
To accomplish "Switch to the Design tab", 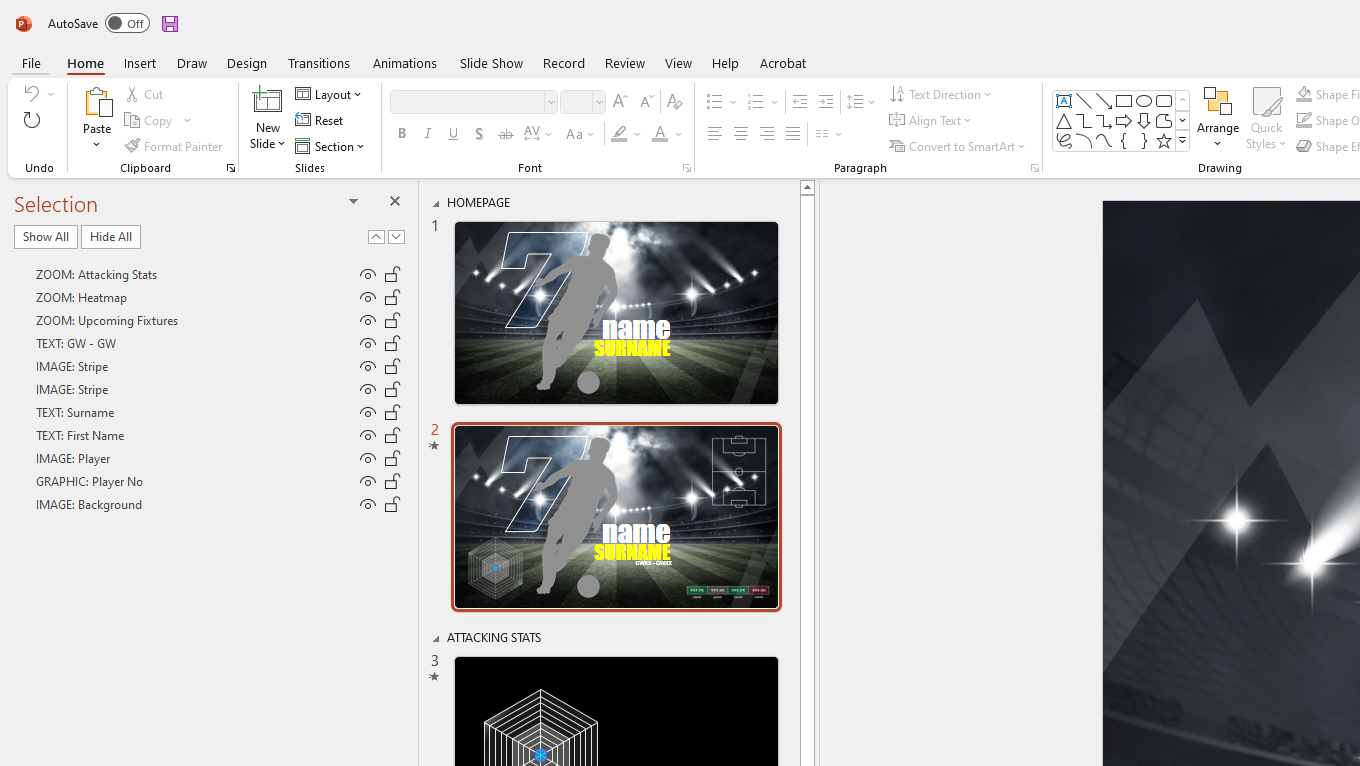I will coord(246,63).
